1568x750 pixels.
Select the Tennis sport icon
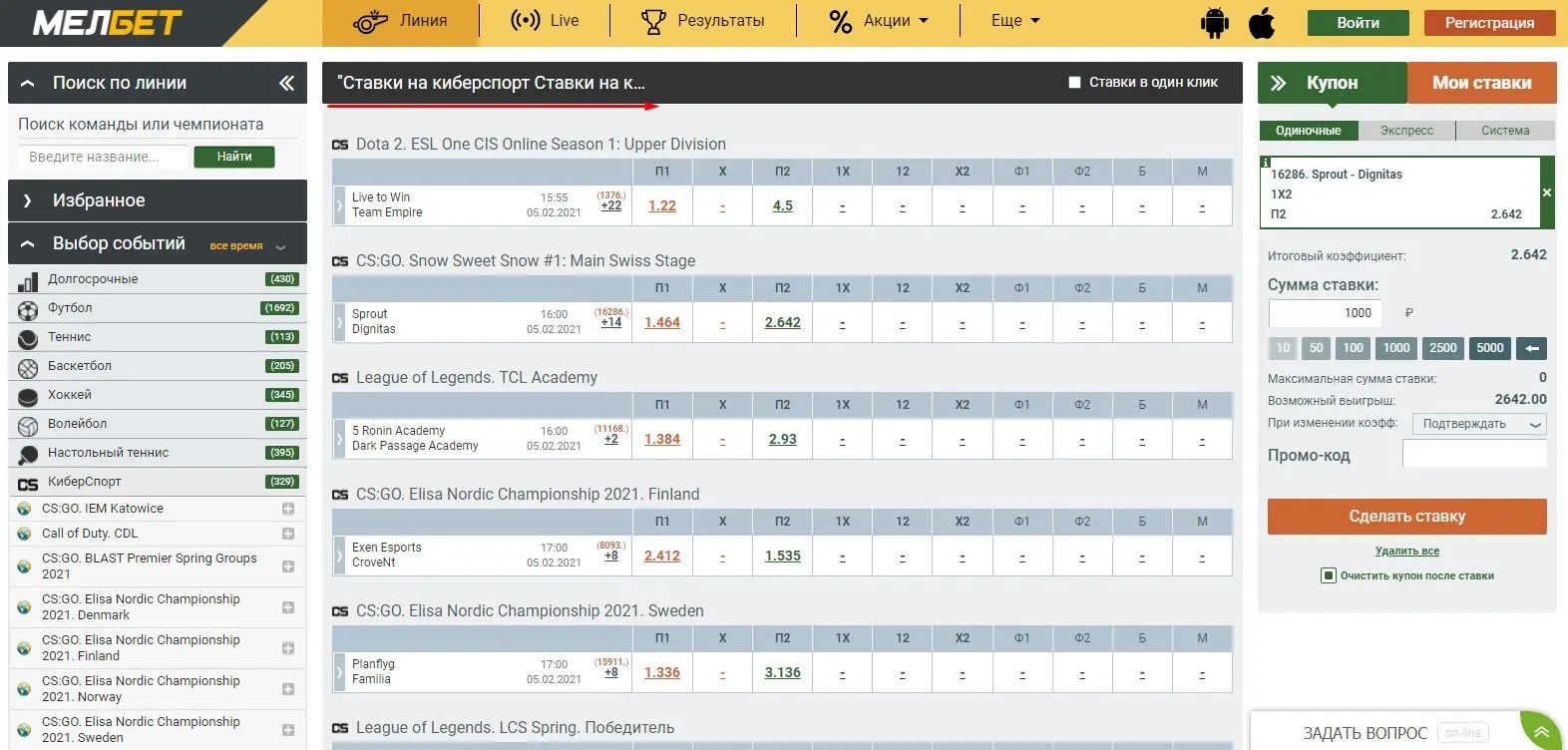[x=28, y=338]
